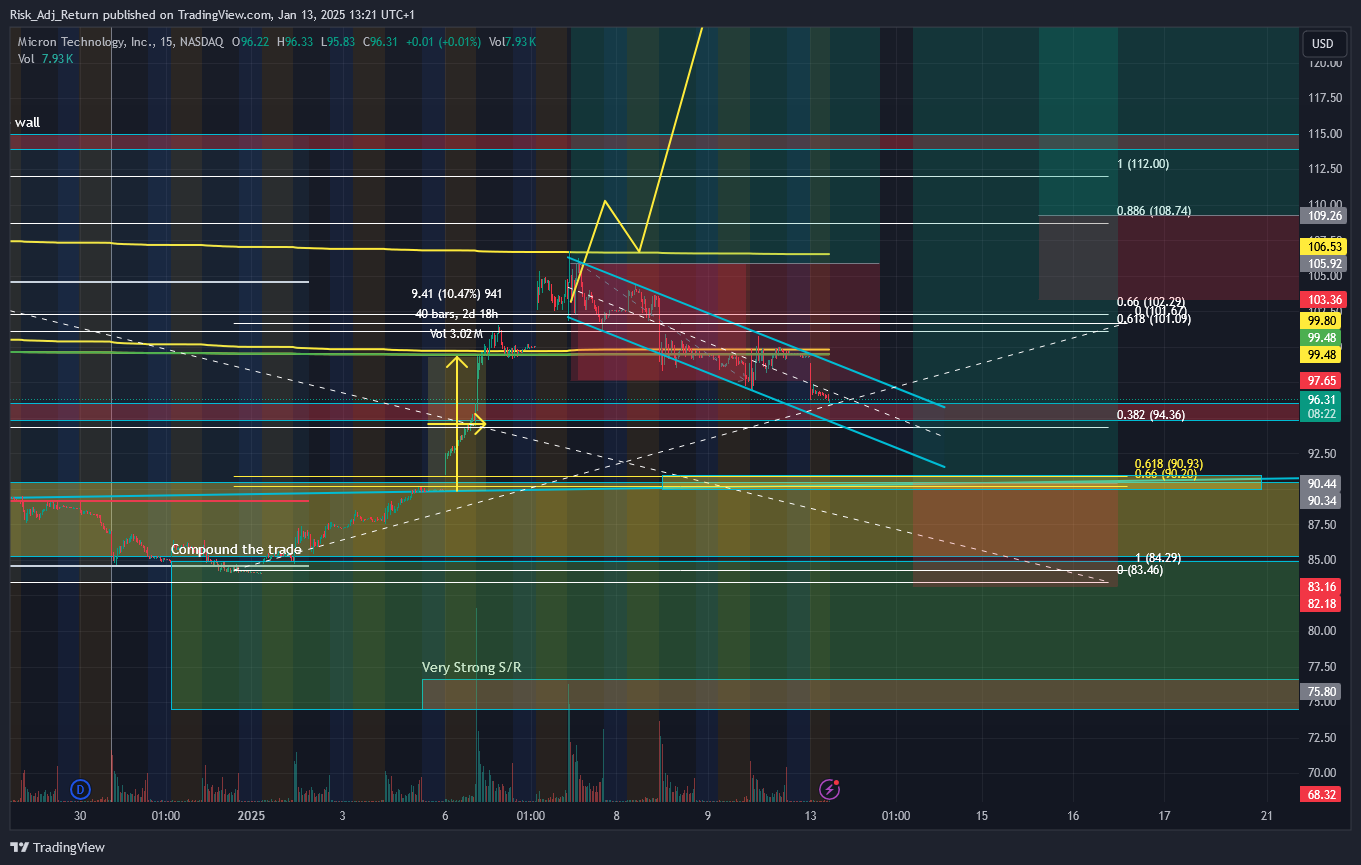
Task: Click the 'Vol 7.93 K' indicator legend
Action: point(46,59)
